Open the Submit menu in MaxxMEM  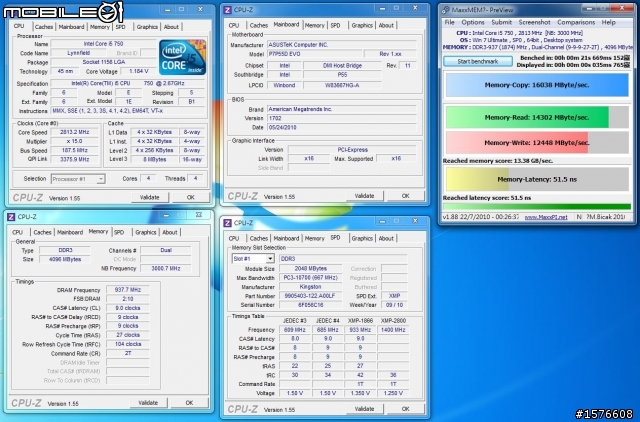click(x=502, y=22)
